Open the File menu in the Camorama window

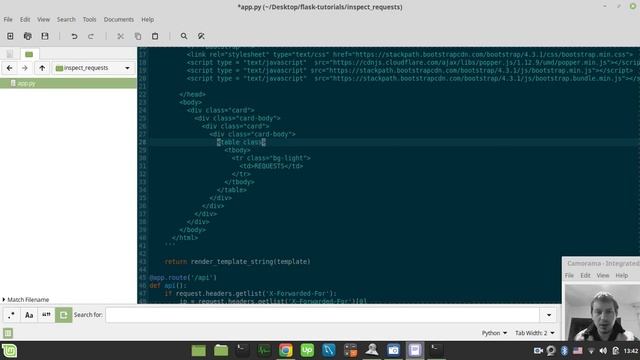569,276
